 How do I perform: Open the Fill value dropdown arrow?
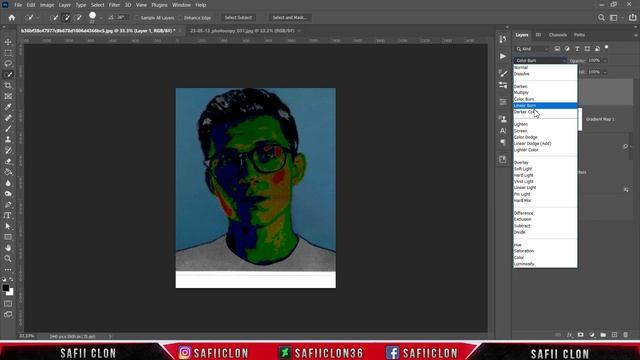coord(605,72)
